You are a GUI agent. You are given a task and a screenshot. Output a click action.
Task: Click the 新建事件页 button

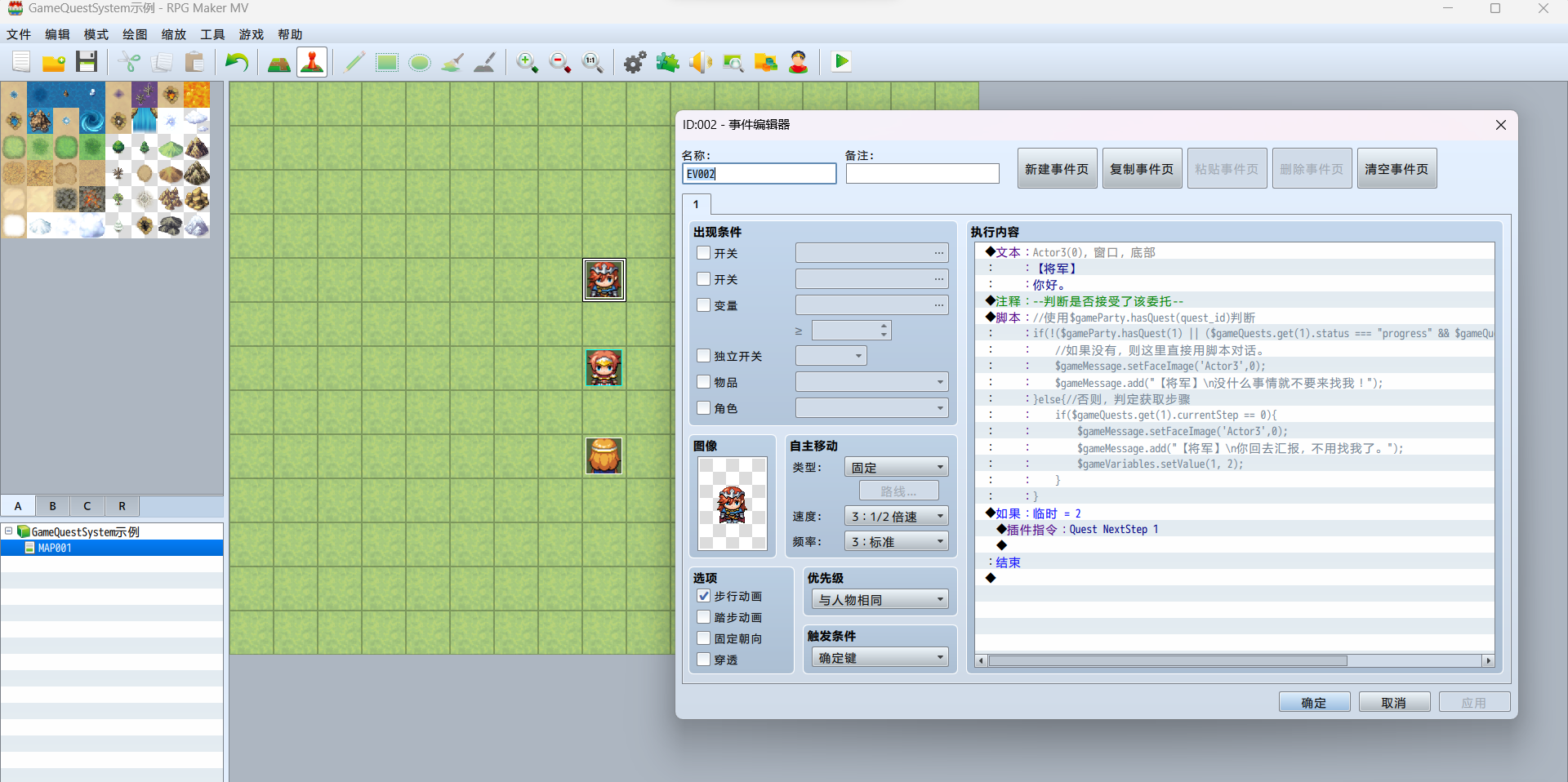(x=1057, y=169)
